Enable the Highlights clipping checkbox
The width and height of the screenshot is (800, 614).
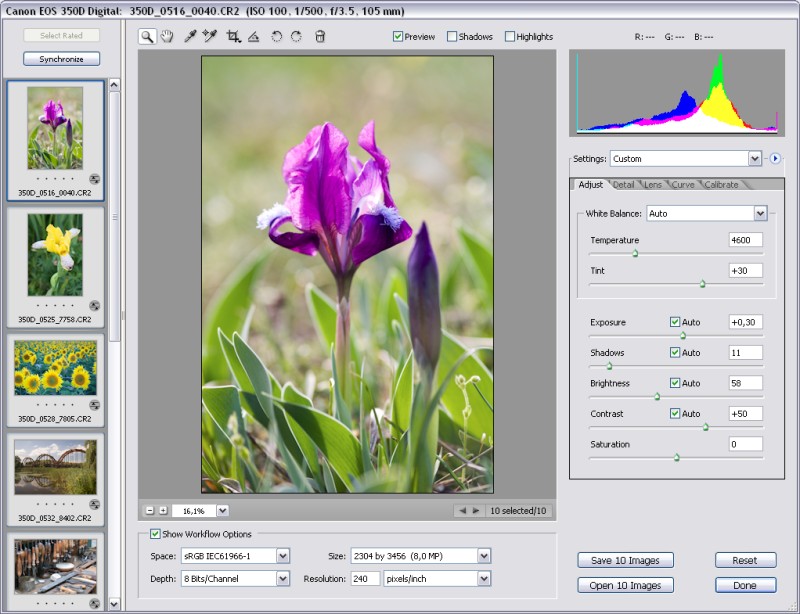[x=510, y=37]
